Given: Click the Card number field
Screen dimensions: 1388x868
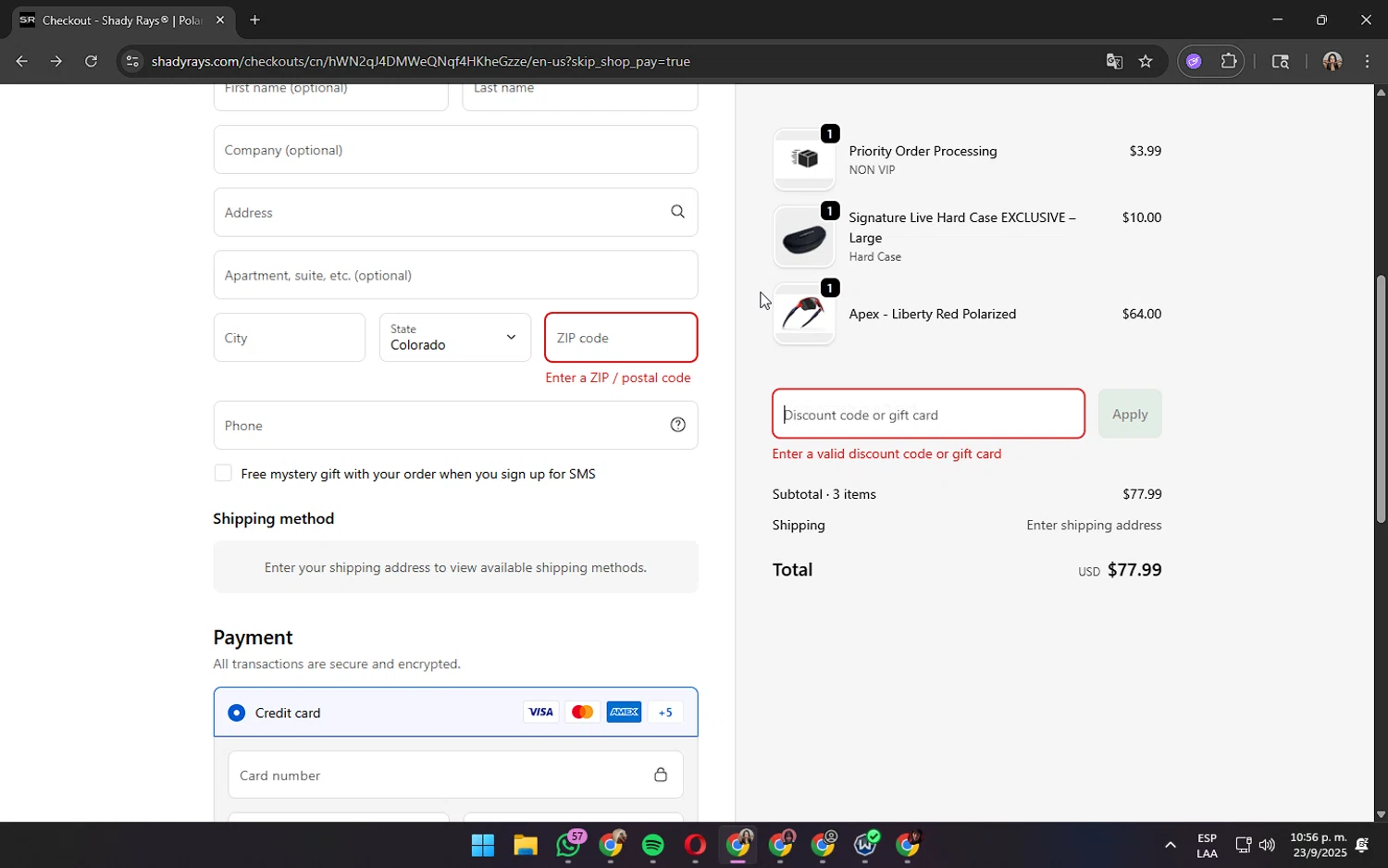Looking at the screenshot, I should 455,775.
